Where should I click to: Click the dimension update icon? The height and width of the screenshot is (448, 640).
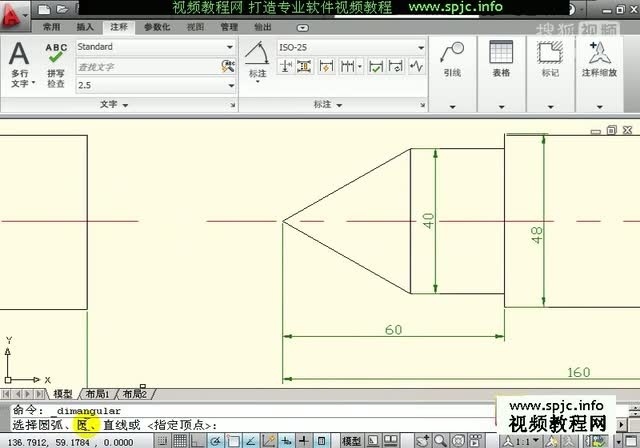(396, 66)
